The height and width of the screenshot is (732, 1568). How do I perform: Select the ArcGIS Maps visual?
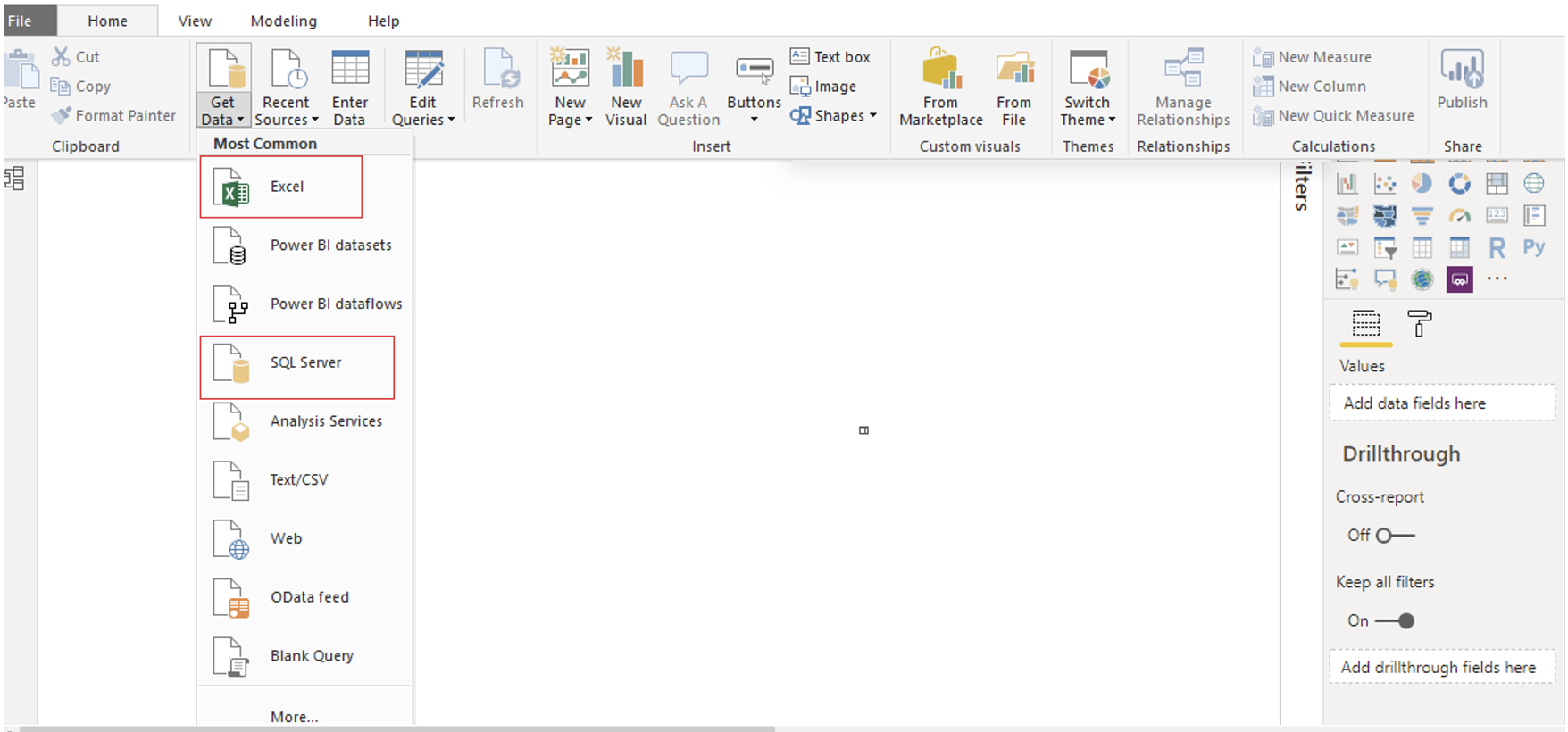point(1422,279)
